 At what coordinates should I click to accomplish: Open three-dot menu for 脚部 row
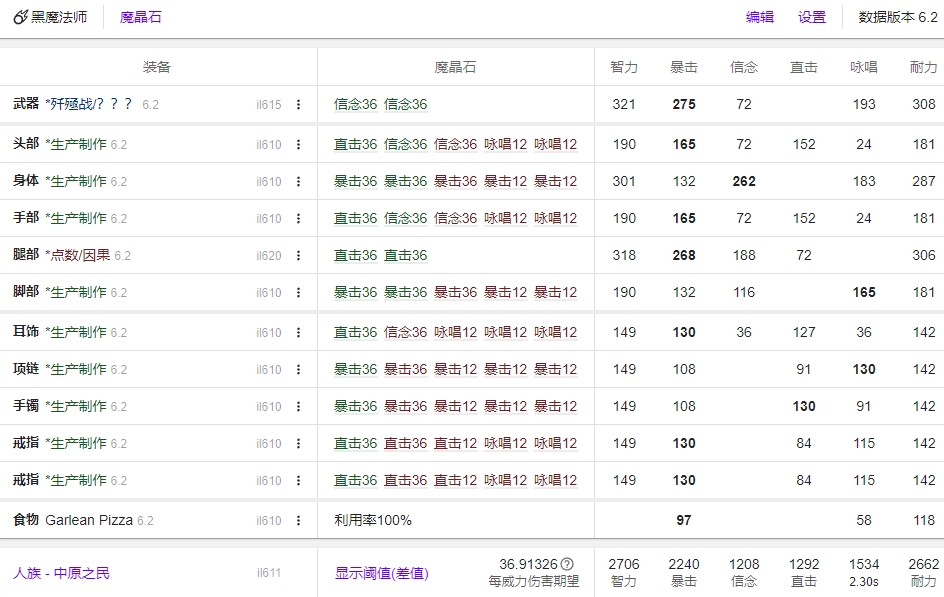[x=298, y=293]
